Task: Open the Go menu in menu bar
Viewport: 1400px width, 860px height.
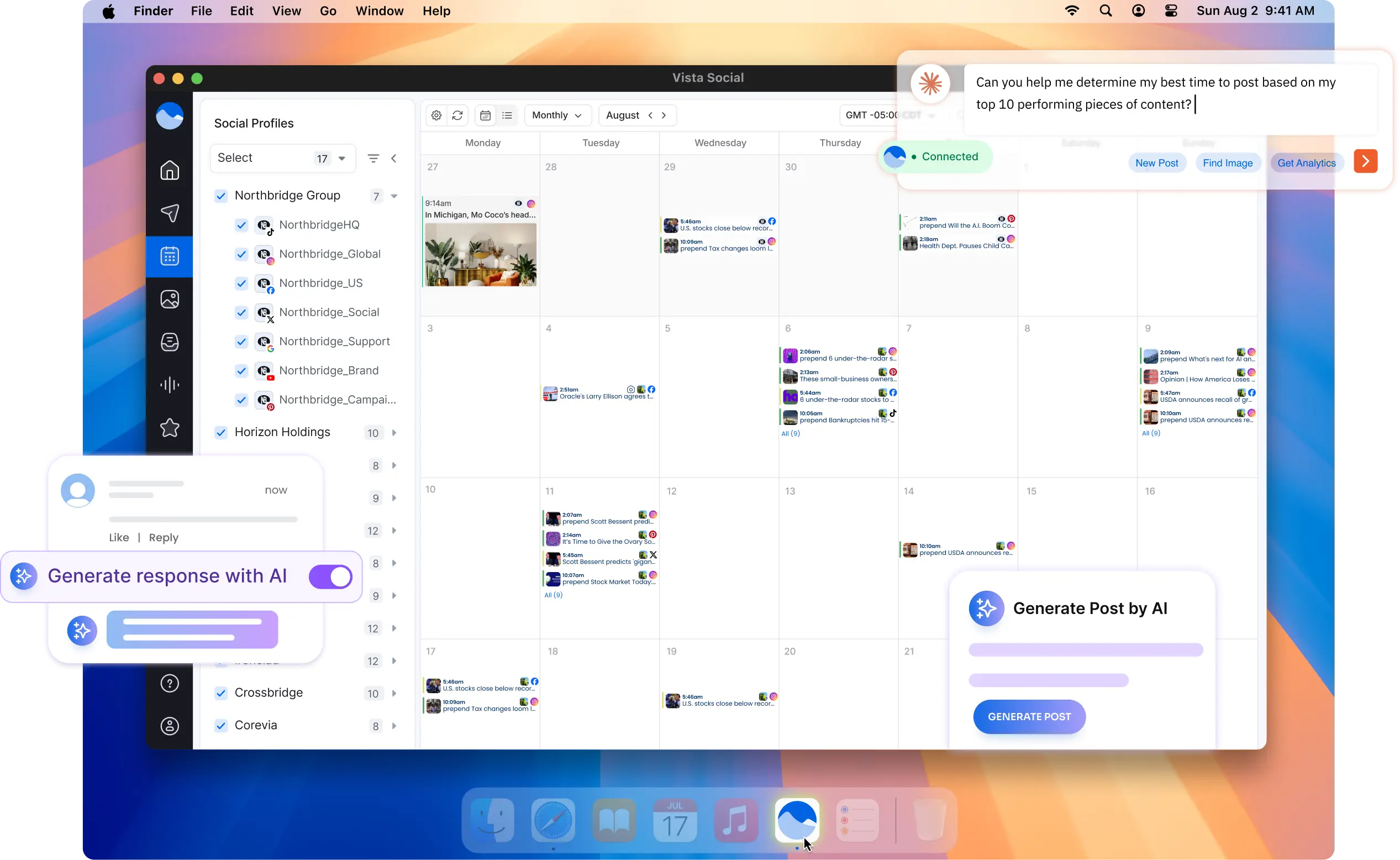Action: [328, 11]
